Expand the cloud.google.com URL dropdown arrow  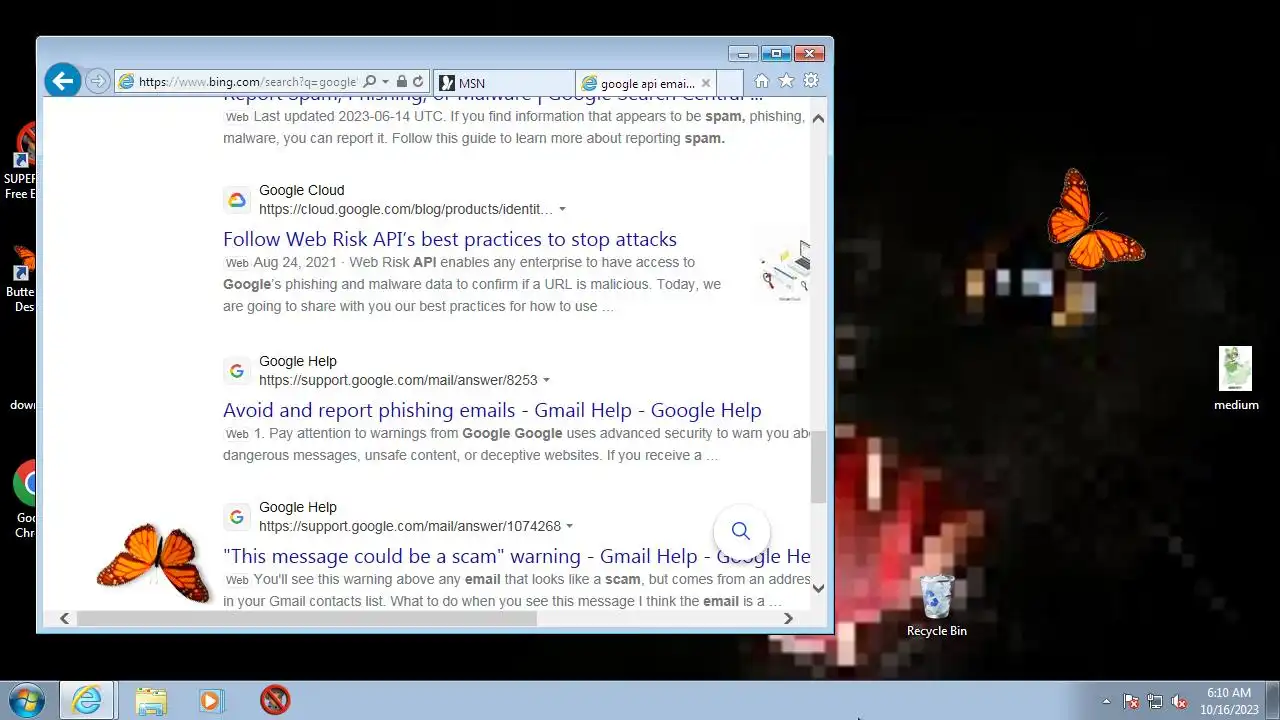click(x=562, y=209)
